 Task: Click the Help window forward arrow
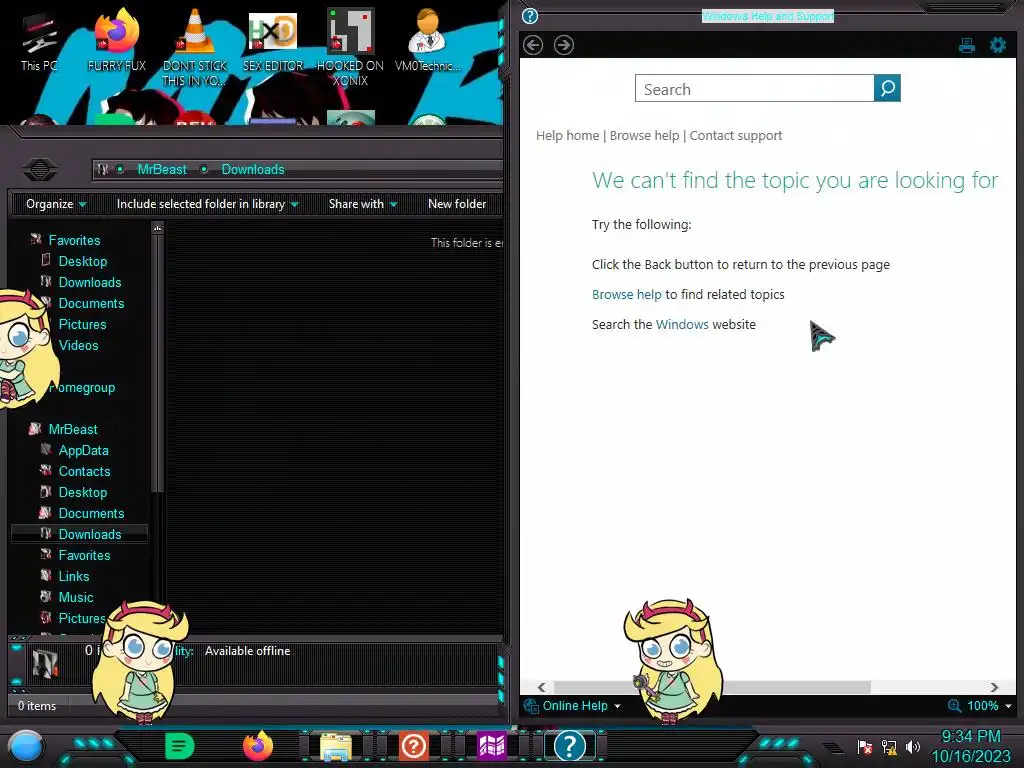click(564, 45)
